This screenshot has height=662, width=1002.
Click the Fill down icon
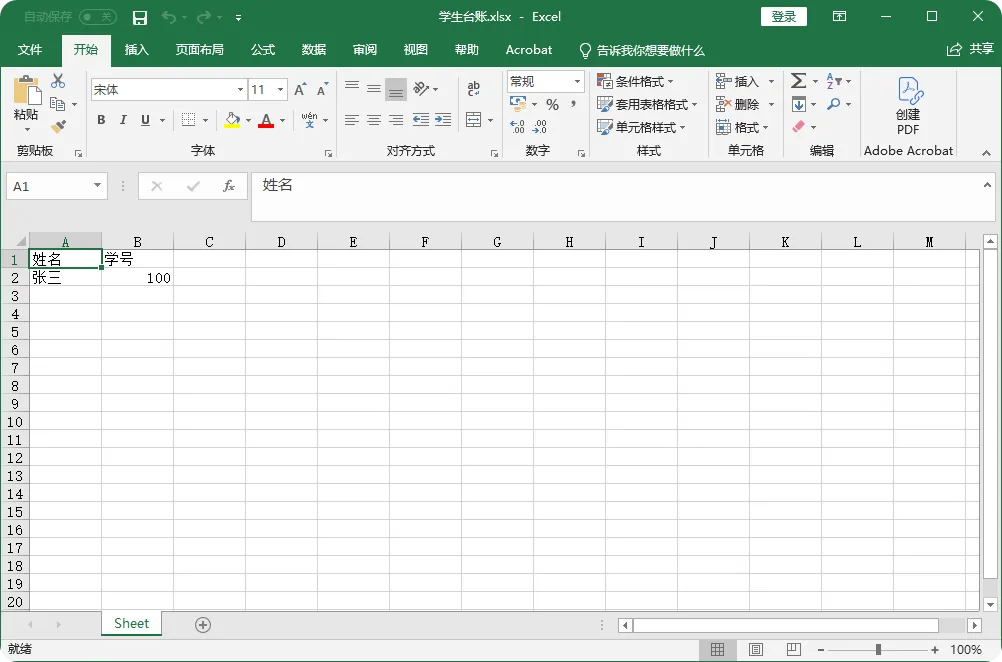click(x=799, y=104)
